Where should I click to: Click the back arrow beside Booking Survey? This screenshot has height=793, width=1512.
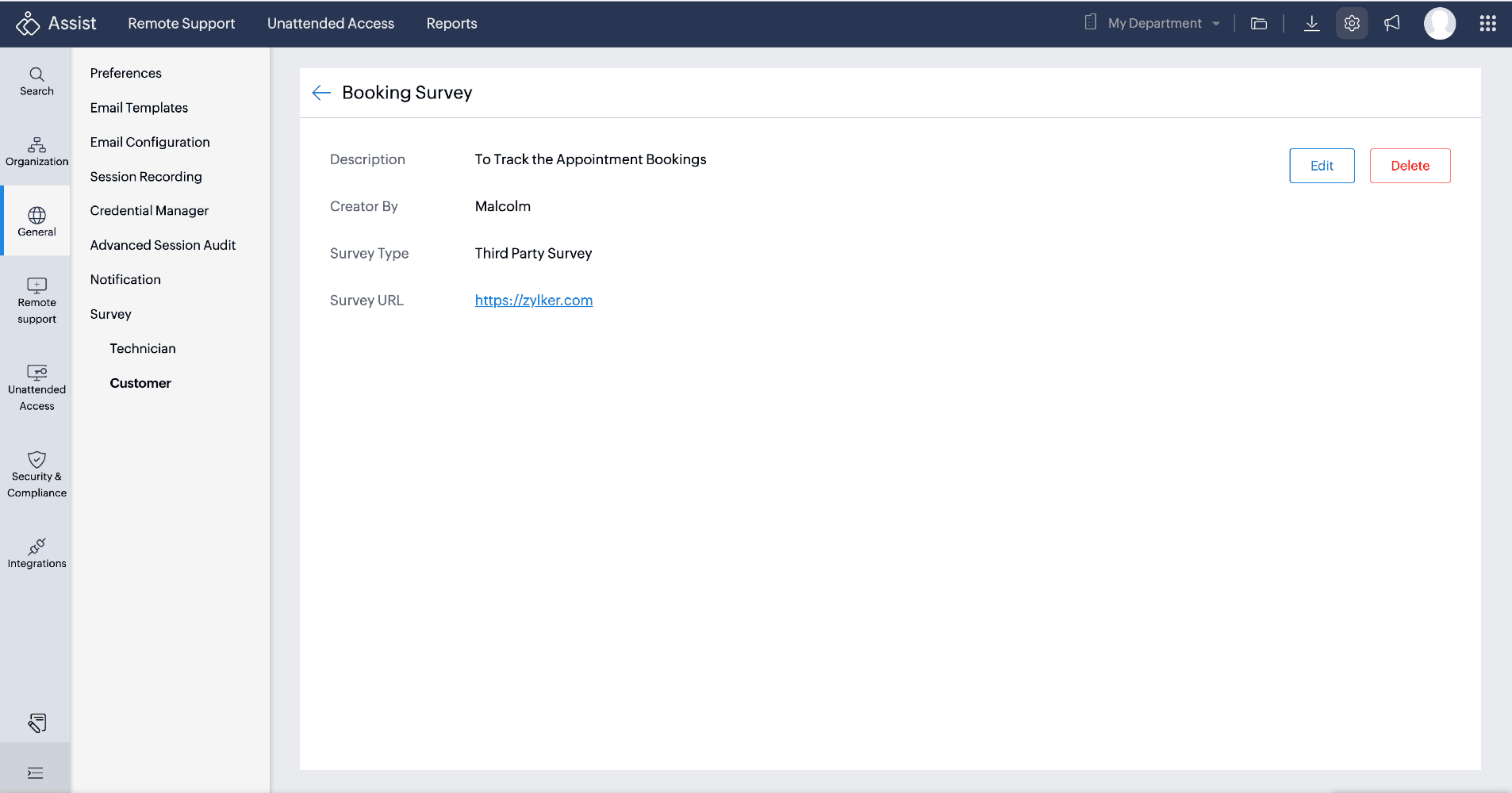(321, 93)
